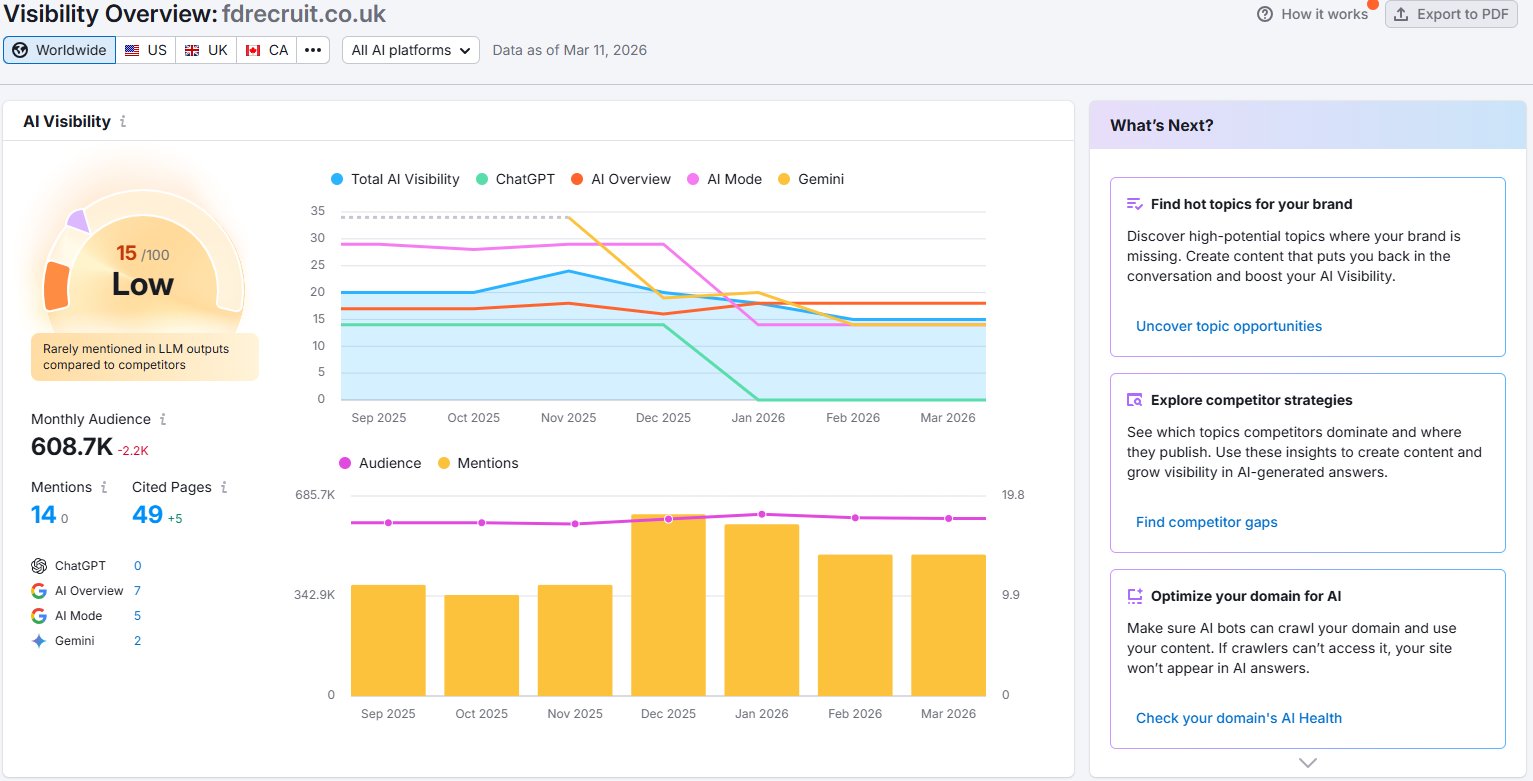
Task: Click the Cited Pages value 49
Action: [147, 515]
